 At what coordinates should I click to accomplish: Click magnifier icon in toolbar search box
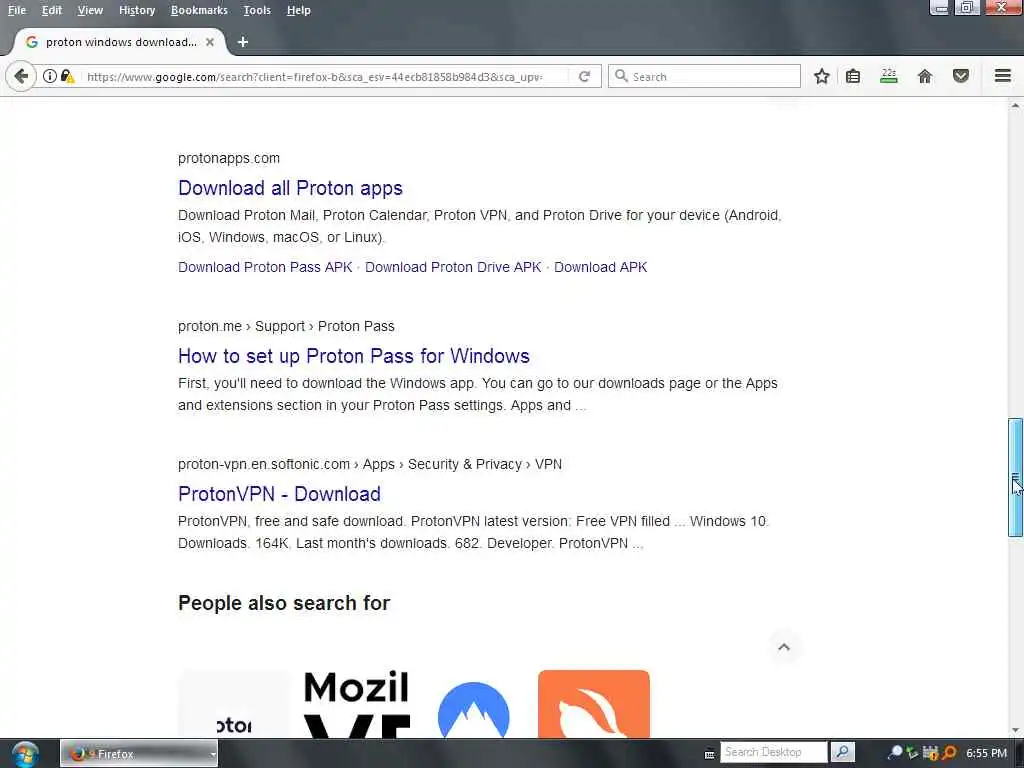[x=621, y=76]
